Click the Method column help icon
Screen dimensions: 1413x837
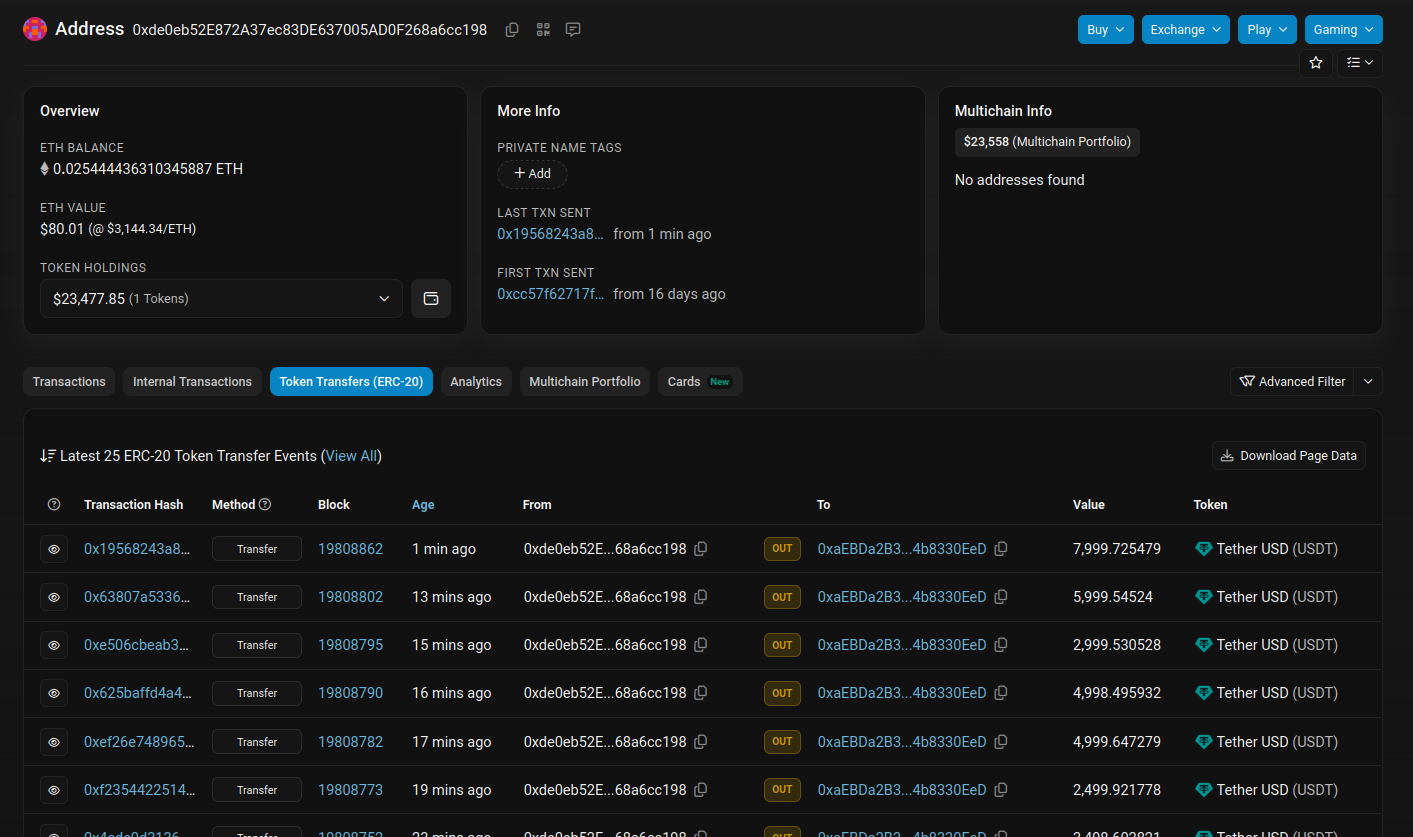point(265,505)
